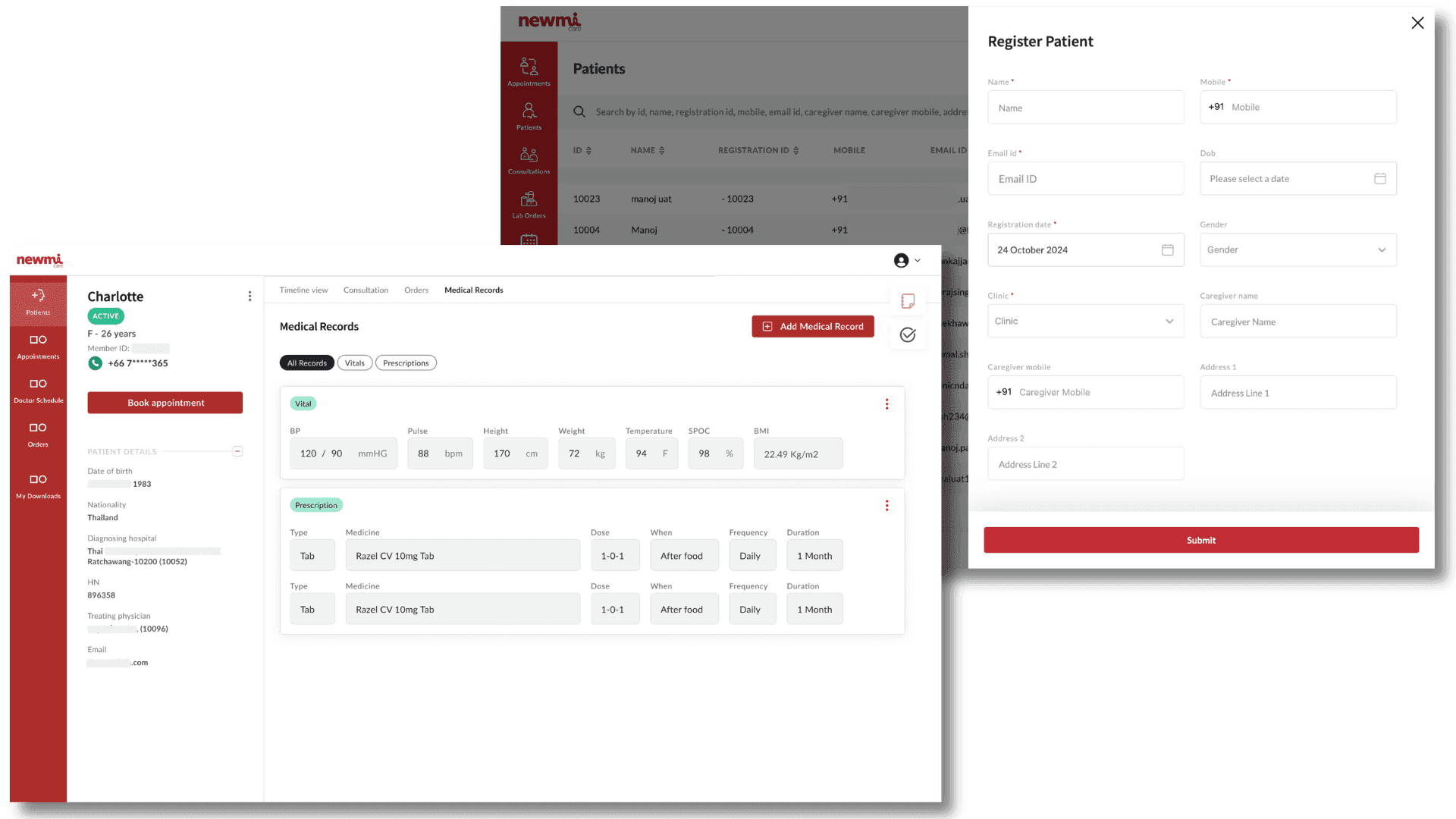
Task: Open the kebab menu on the Vital record card
Action: 886,404
